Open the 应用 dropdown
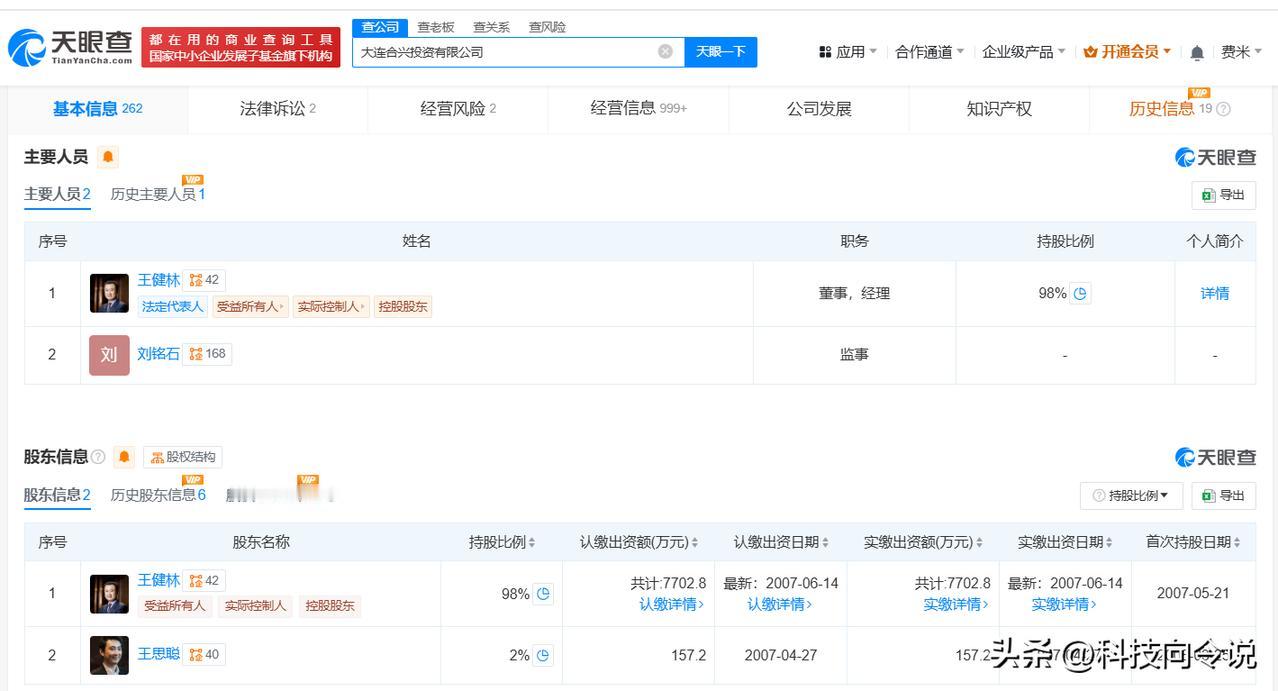Screen dimensions: 1278x691 [848, 52]
